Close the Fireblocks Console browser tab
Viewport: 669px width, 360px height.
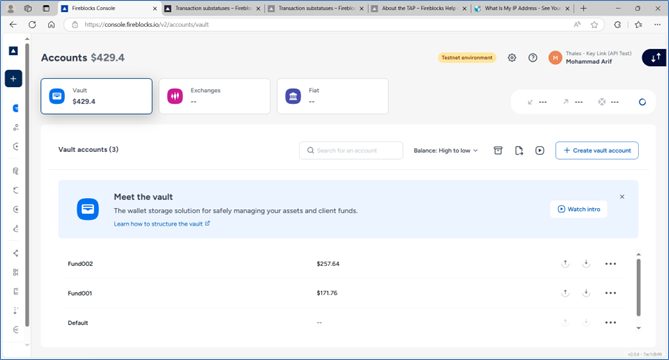155,9
